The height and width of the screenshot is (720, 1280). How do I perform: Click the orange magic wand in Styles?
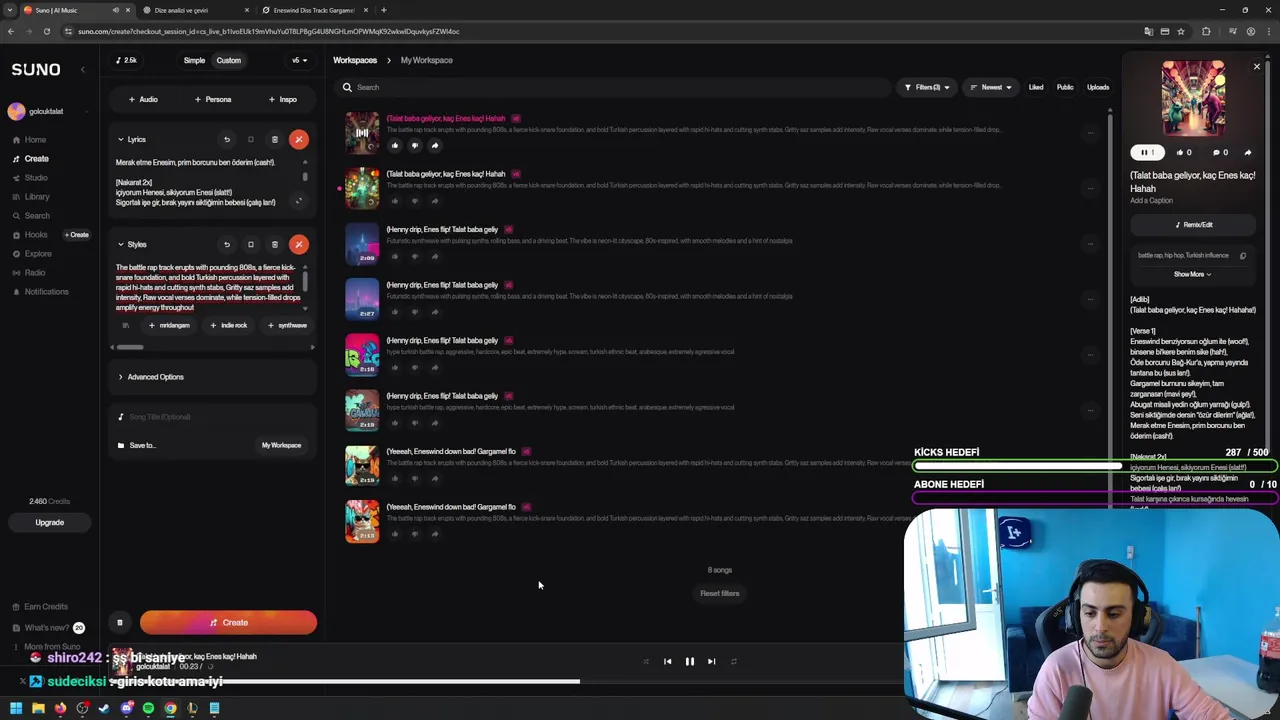[x=299, y=245]
